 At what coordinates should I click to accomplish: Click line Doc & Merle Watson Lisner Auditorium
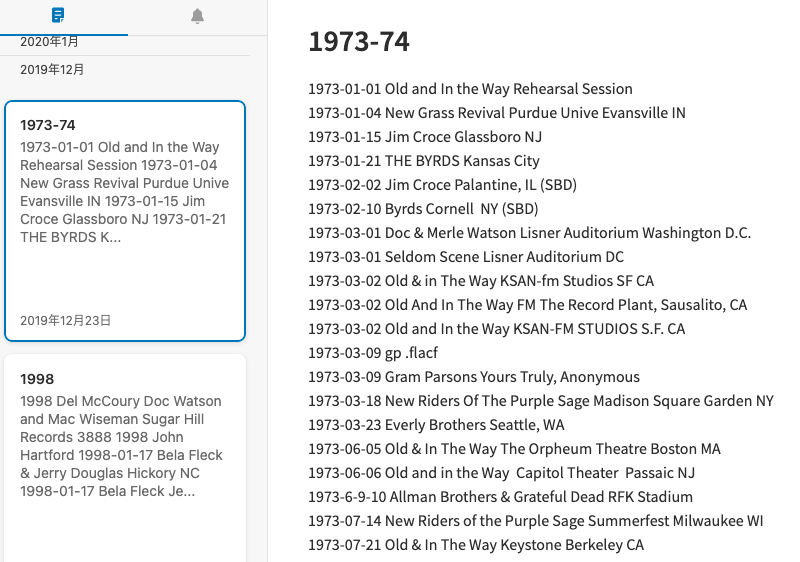530,233
